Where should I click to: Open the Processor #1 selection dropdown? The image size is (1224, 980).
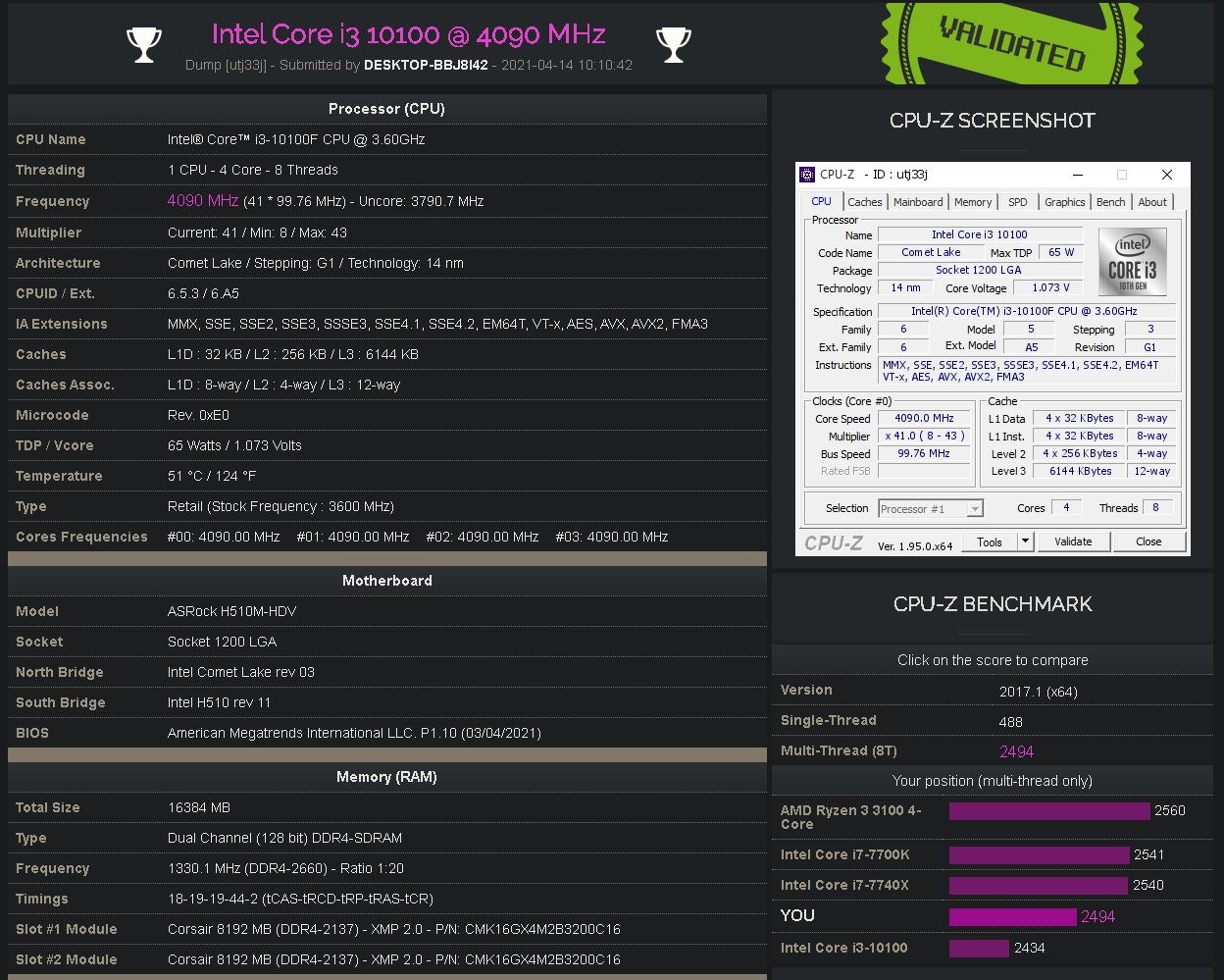pos(930,509)
